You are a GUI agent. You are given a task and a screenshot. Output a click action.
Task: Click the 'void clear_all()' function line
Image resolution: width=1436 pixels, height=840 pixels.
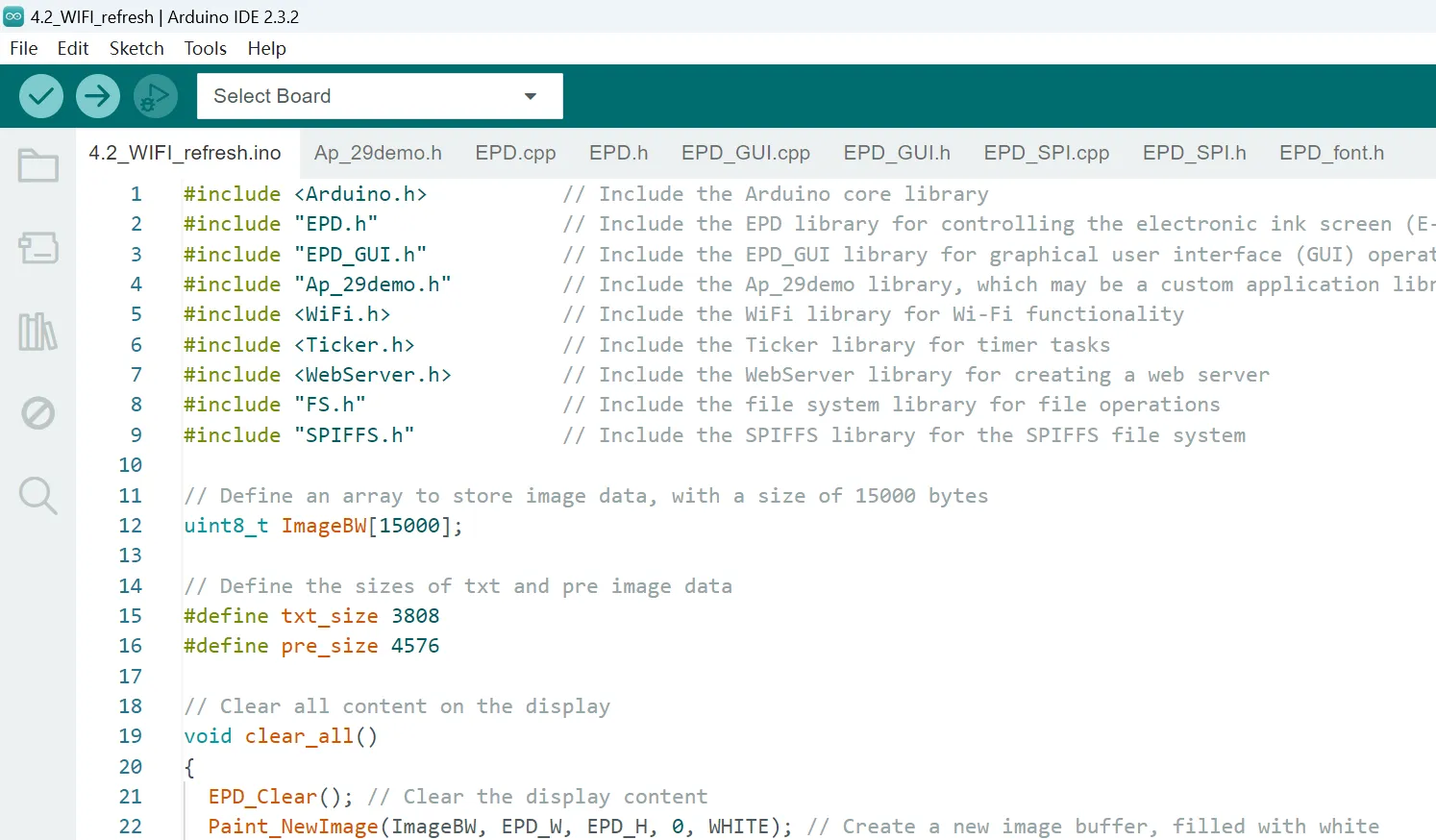point(281,736)
